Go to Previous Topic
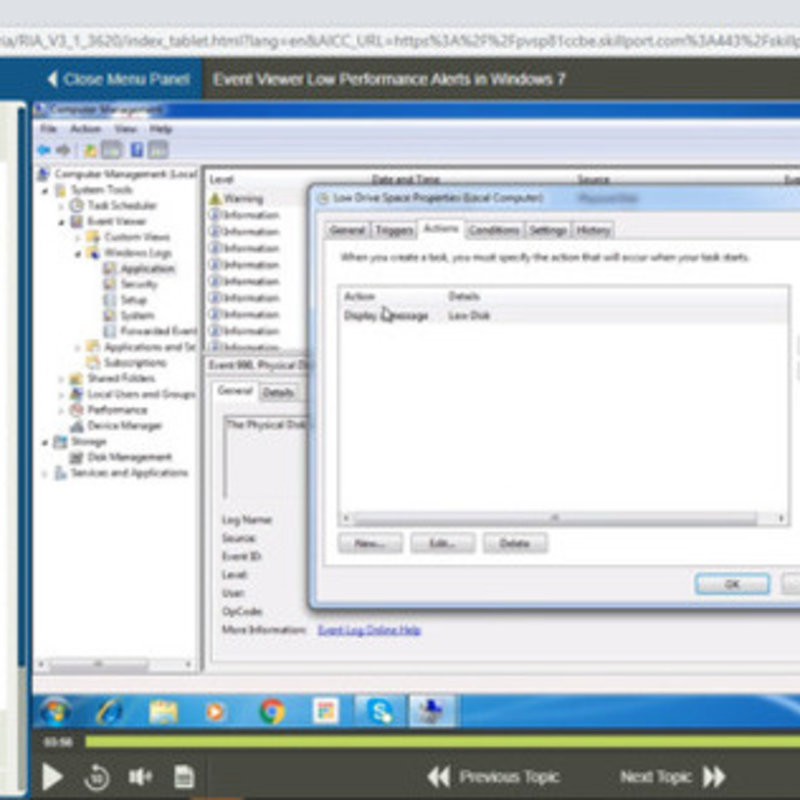Screen dimensions: 800x800 pyautogui.click(x=493, y=777)
